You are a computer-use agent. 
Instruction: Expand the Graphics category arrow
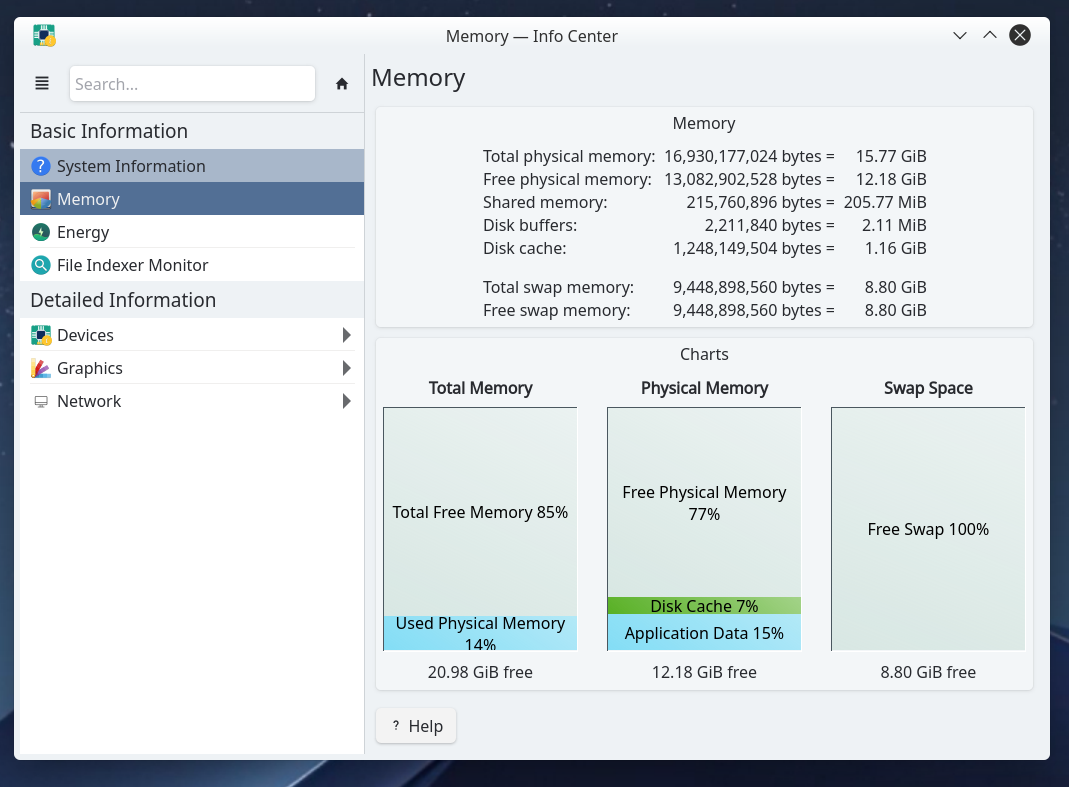pos(346,368)
